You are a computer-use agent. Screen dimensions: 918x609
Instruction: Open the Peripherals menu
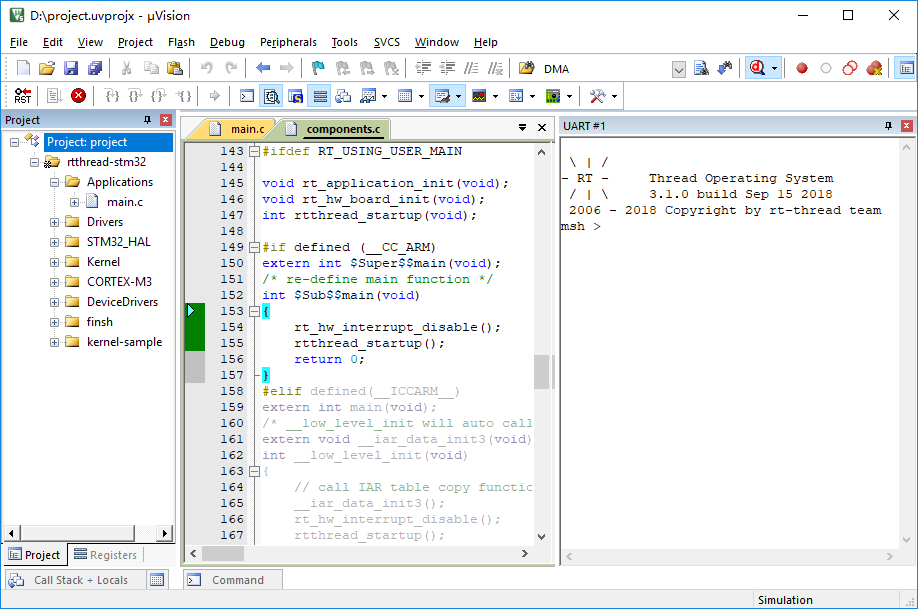288,42
